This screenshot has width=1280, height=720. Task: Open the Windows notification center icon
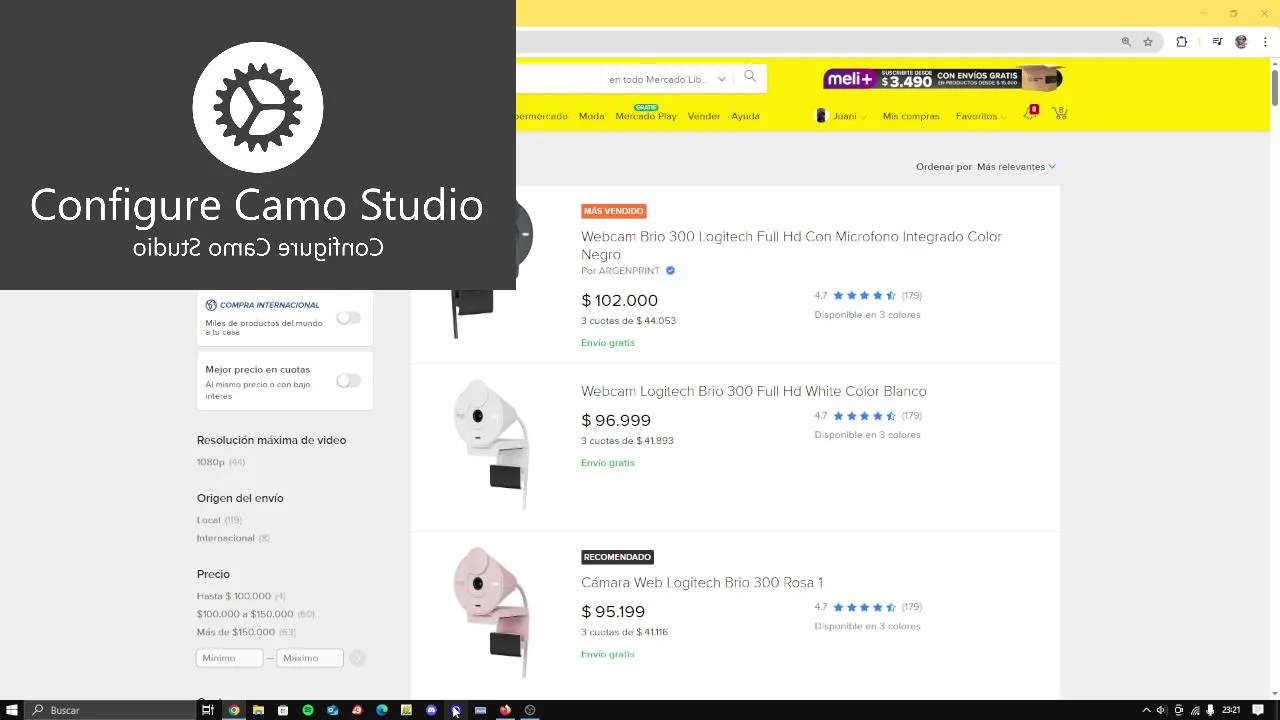coord(1258,710)
